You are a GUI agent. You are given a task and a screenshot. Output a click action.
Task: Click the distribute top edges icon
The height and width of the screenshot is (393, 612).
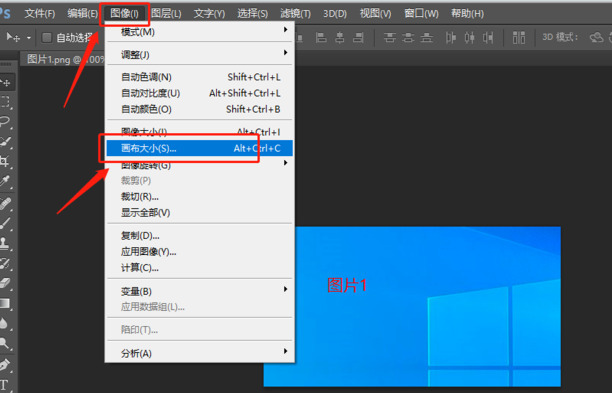click(x=390, y=37)
